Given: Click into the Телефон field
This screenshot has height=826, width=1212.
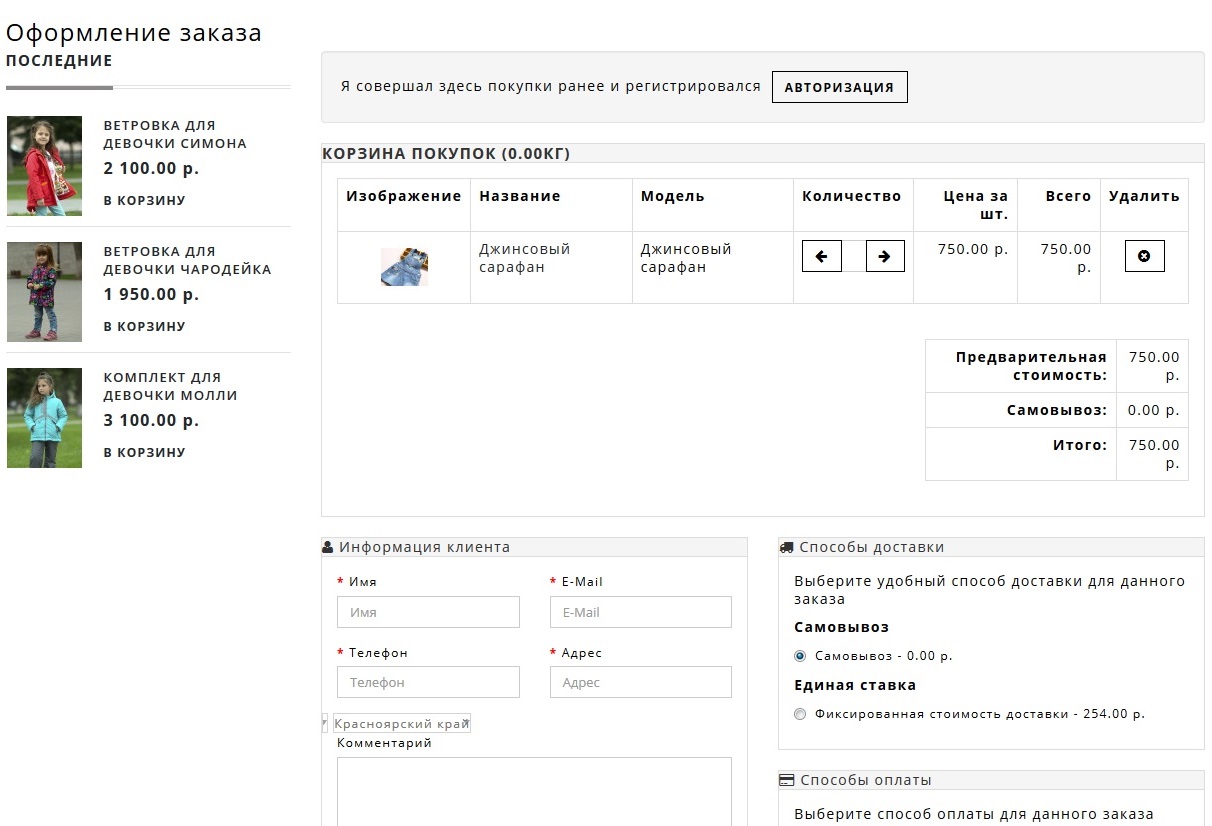Looking at the screenshot, I should pos(428,682).
